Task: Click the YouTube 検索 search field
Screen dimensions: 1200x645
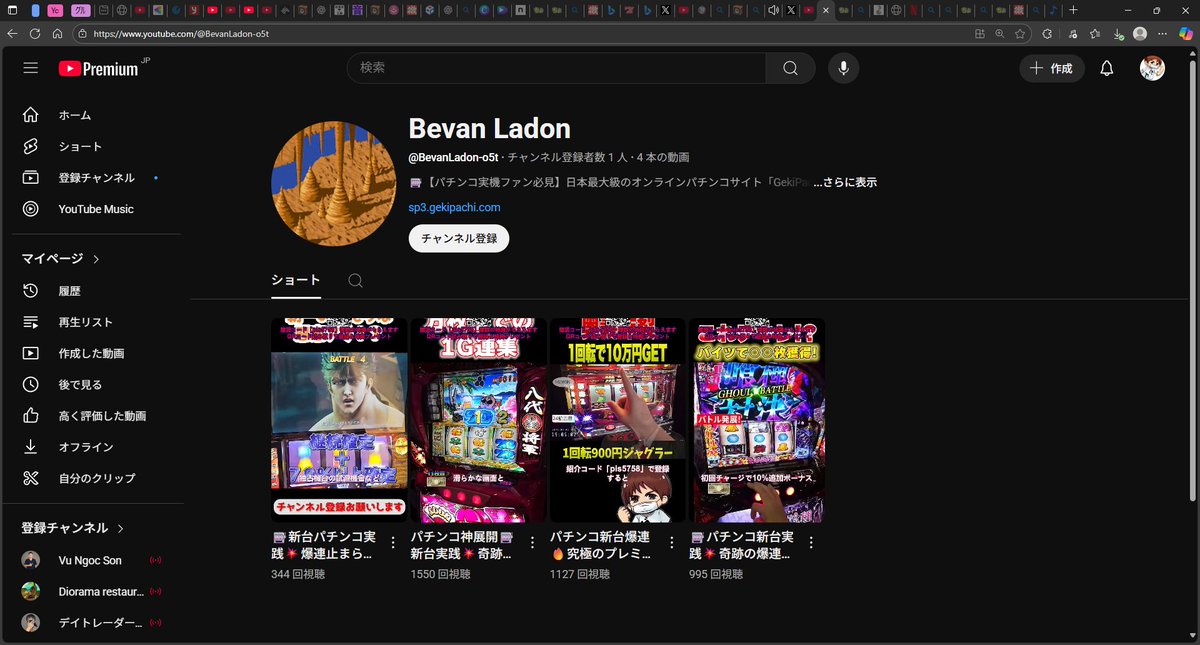Action: coord(556,68)
